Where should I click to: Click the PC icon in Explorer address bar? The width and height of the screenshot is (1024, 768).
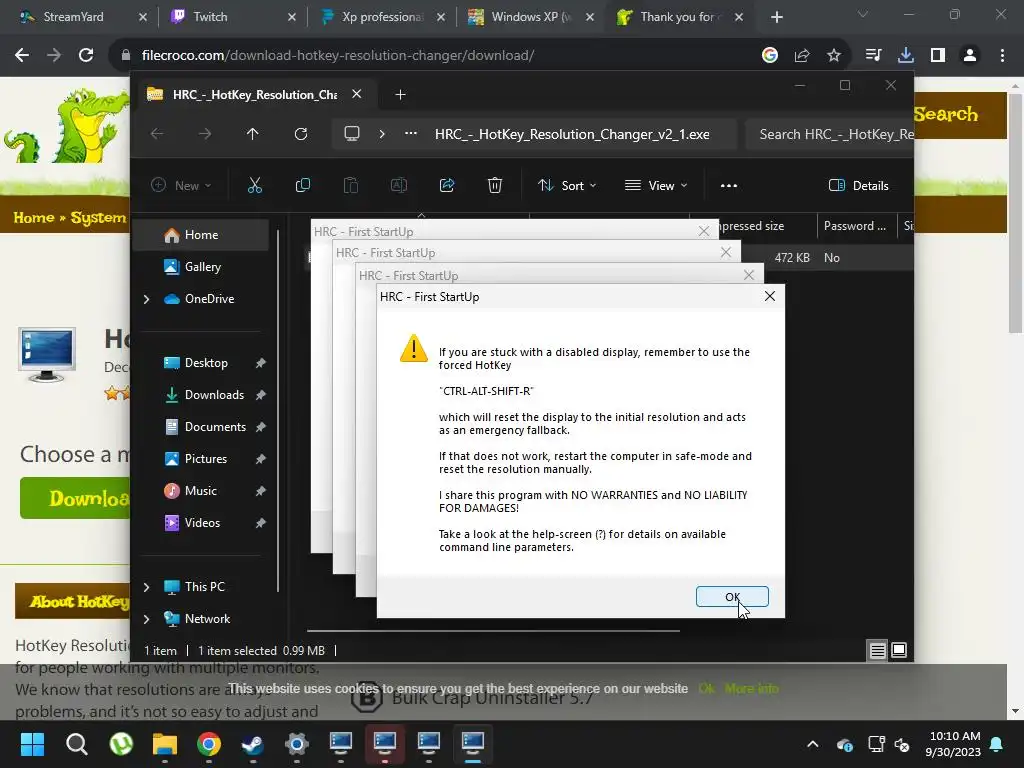click(x=352, y=134)
